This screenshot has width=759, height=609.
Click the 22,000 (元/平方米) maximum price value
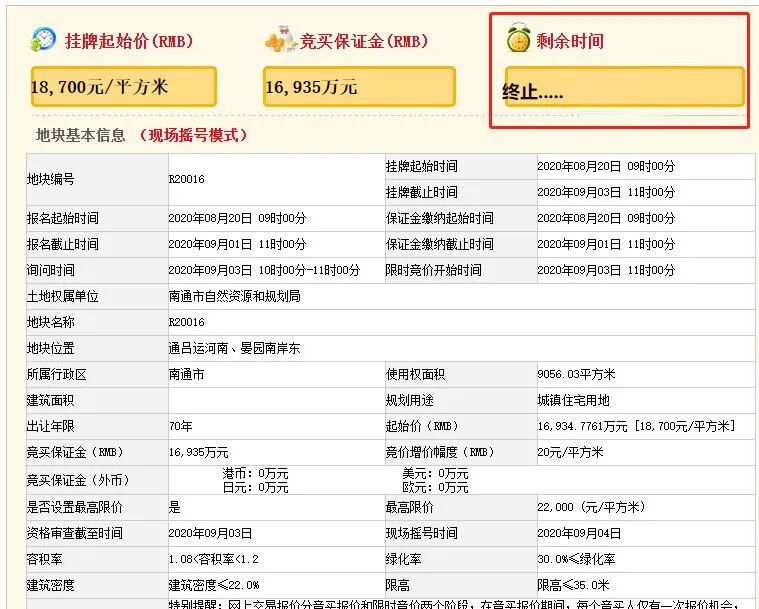coord(592,507)
